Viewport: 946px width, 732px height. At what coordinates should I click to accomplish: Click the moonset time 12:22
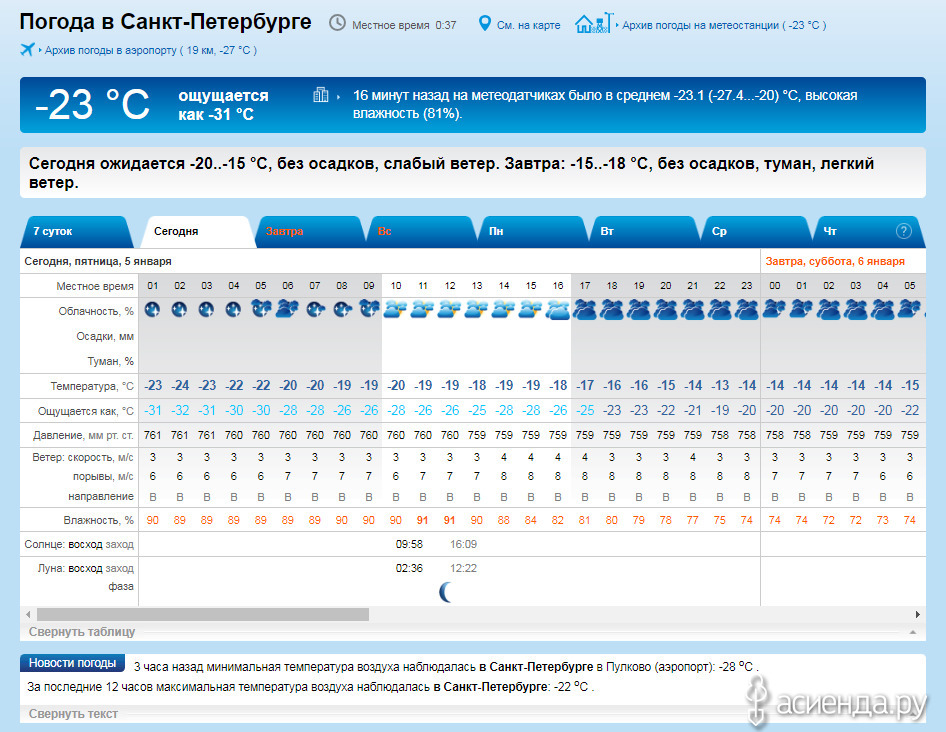(463, 568)
